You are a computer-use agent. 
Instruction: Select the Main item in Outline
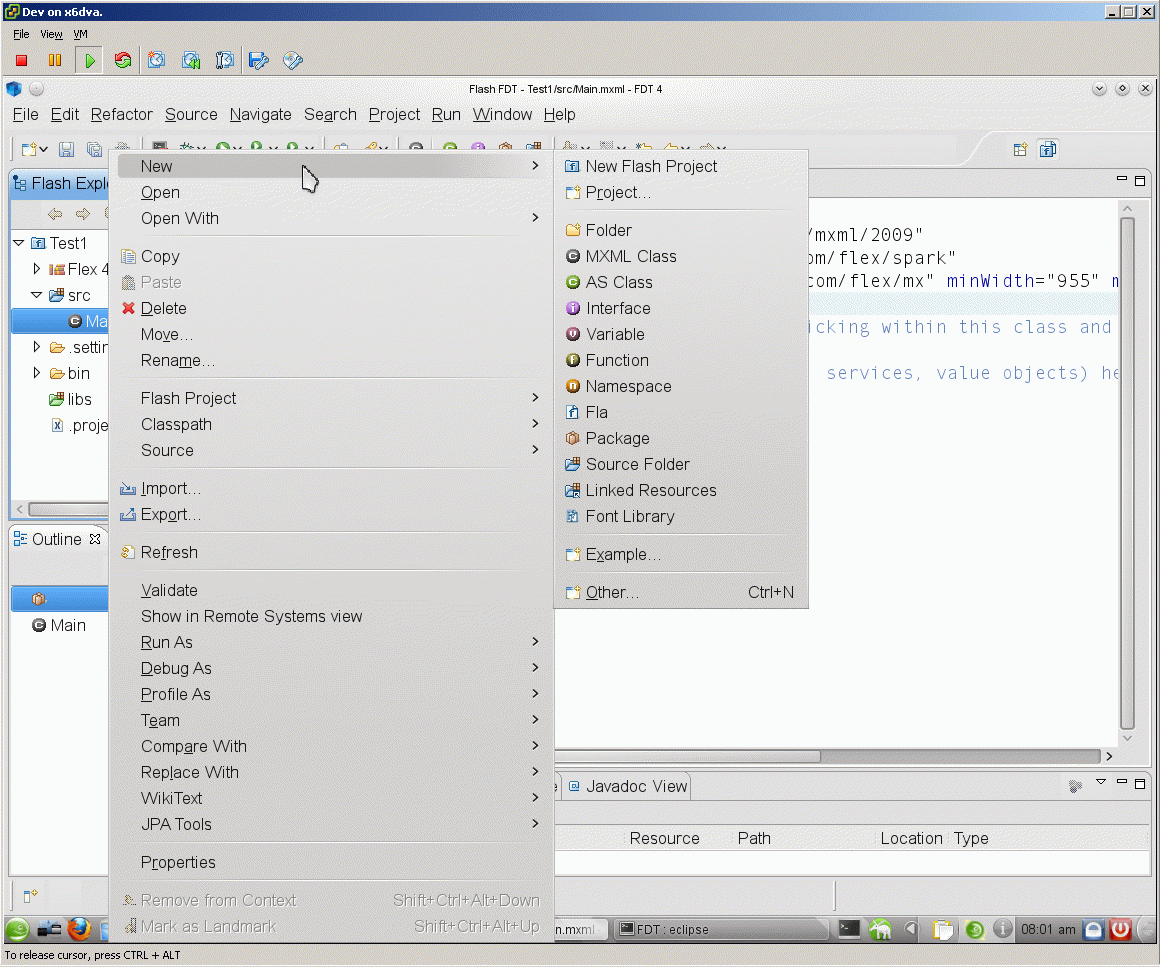(59, 625)
